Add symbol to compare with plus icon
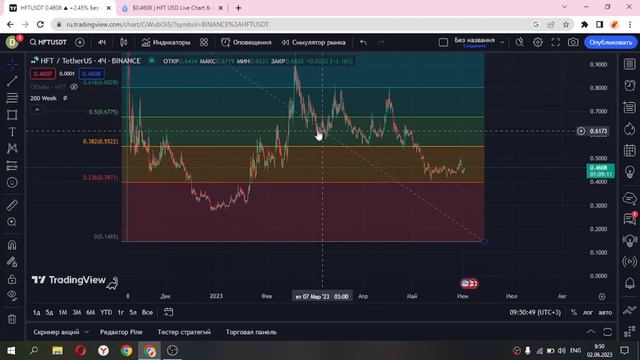Viewport: 640px width, 360px height. (80, 42)
